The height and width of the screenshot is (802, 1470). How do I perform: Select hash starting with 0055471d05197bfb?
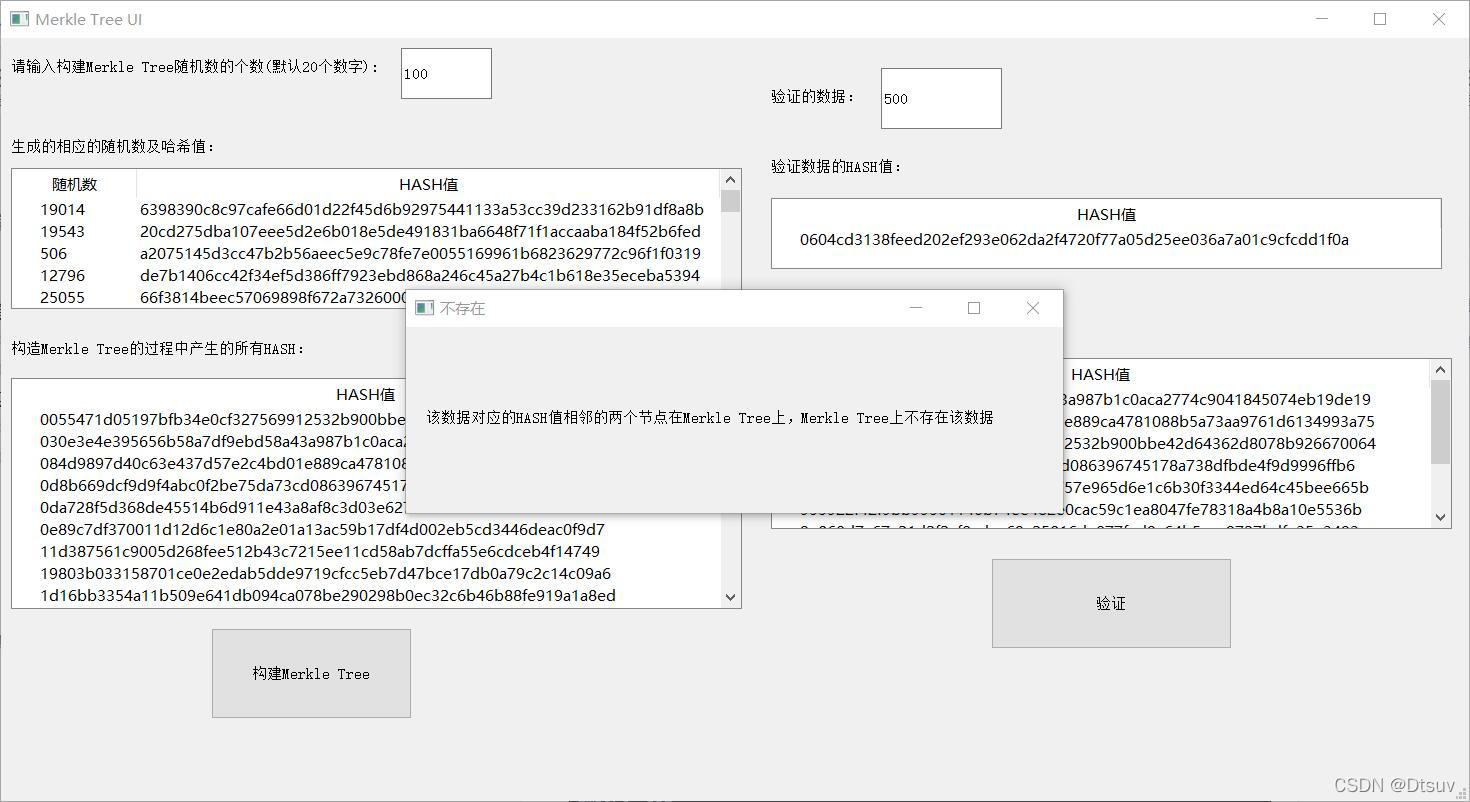[x=223, y=419]
